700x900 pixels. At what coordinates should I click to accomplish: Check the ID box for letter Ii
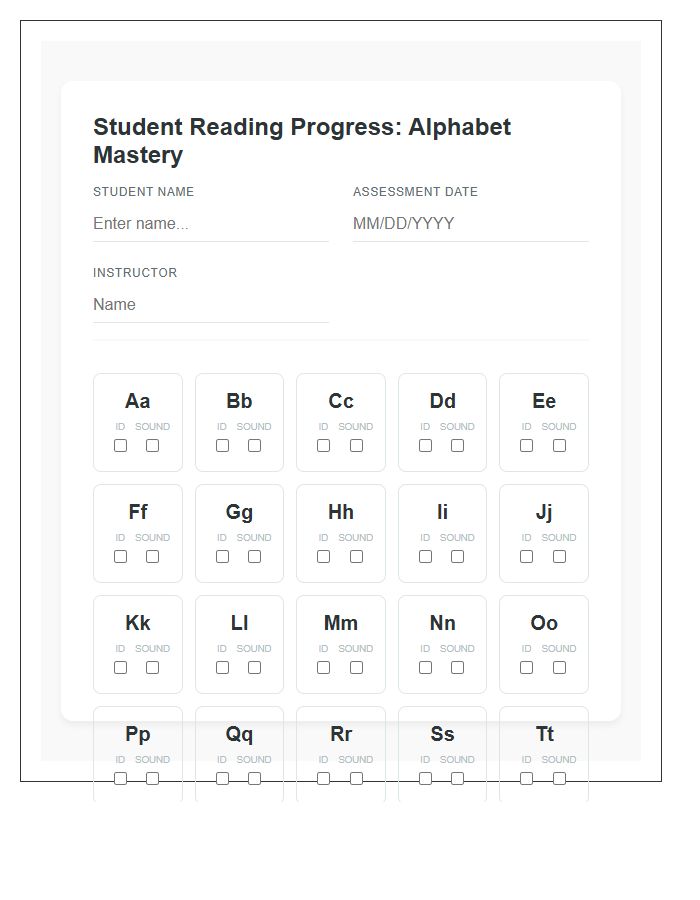click(425, 557)
